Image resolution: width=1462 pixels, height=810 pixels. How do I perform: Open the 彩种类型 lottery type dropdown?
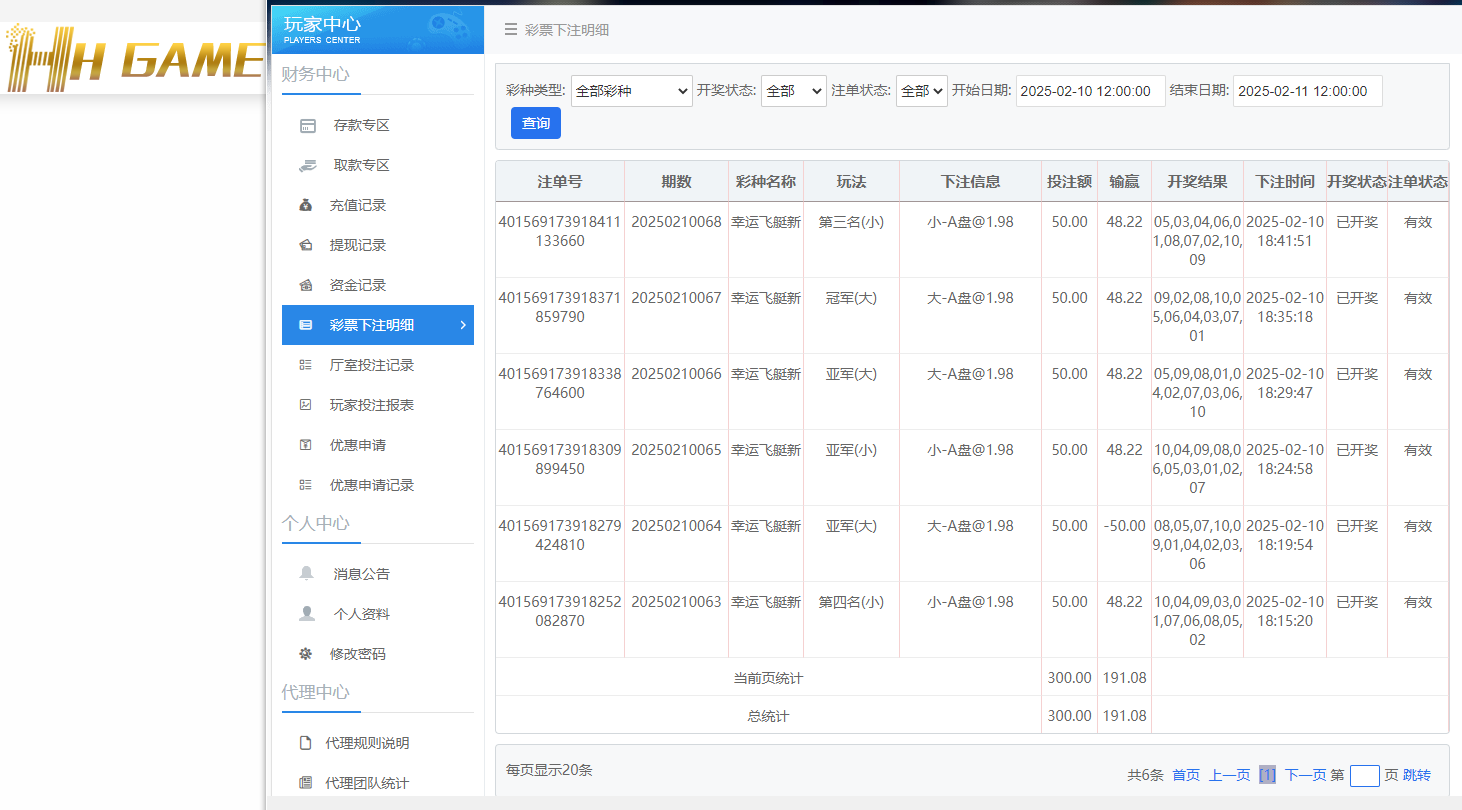(x=631, y=90)
